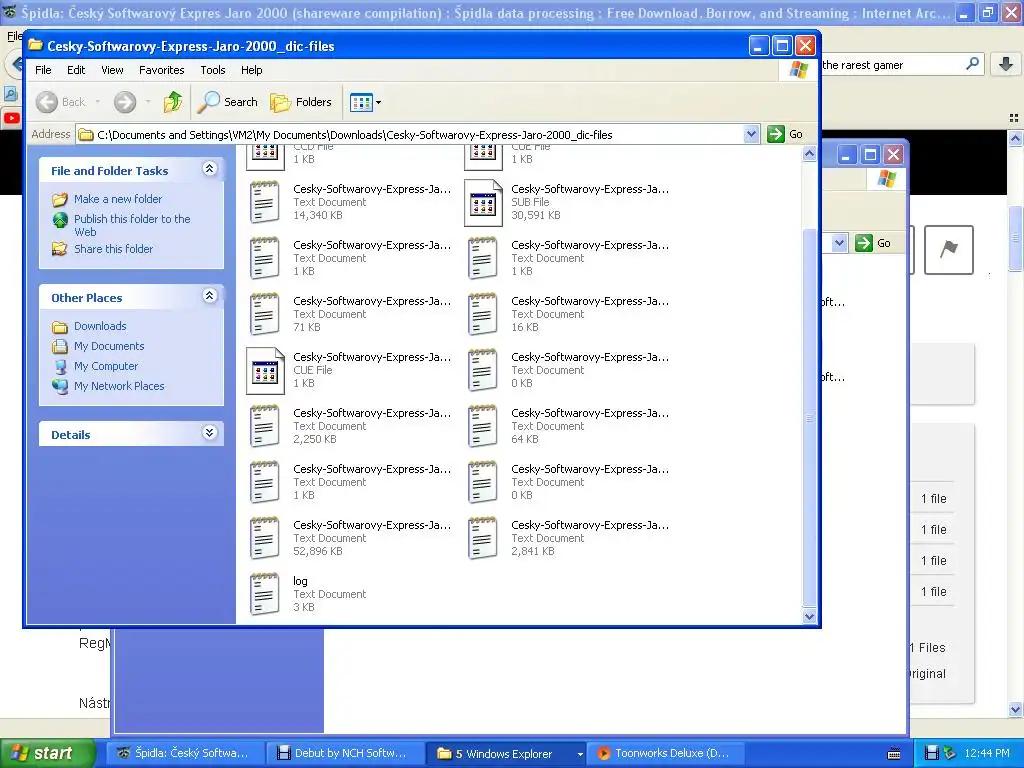Screen dimensions: 1024x768
Task: Select the 30,591 KB SUB file icon
Action: [x=483, y=202]
